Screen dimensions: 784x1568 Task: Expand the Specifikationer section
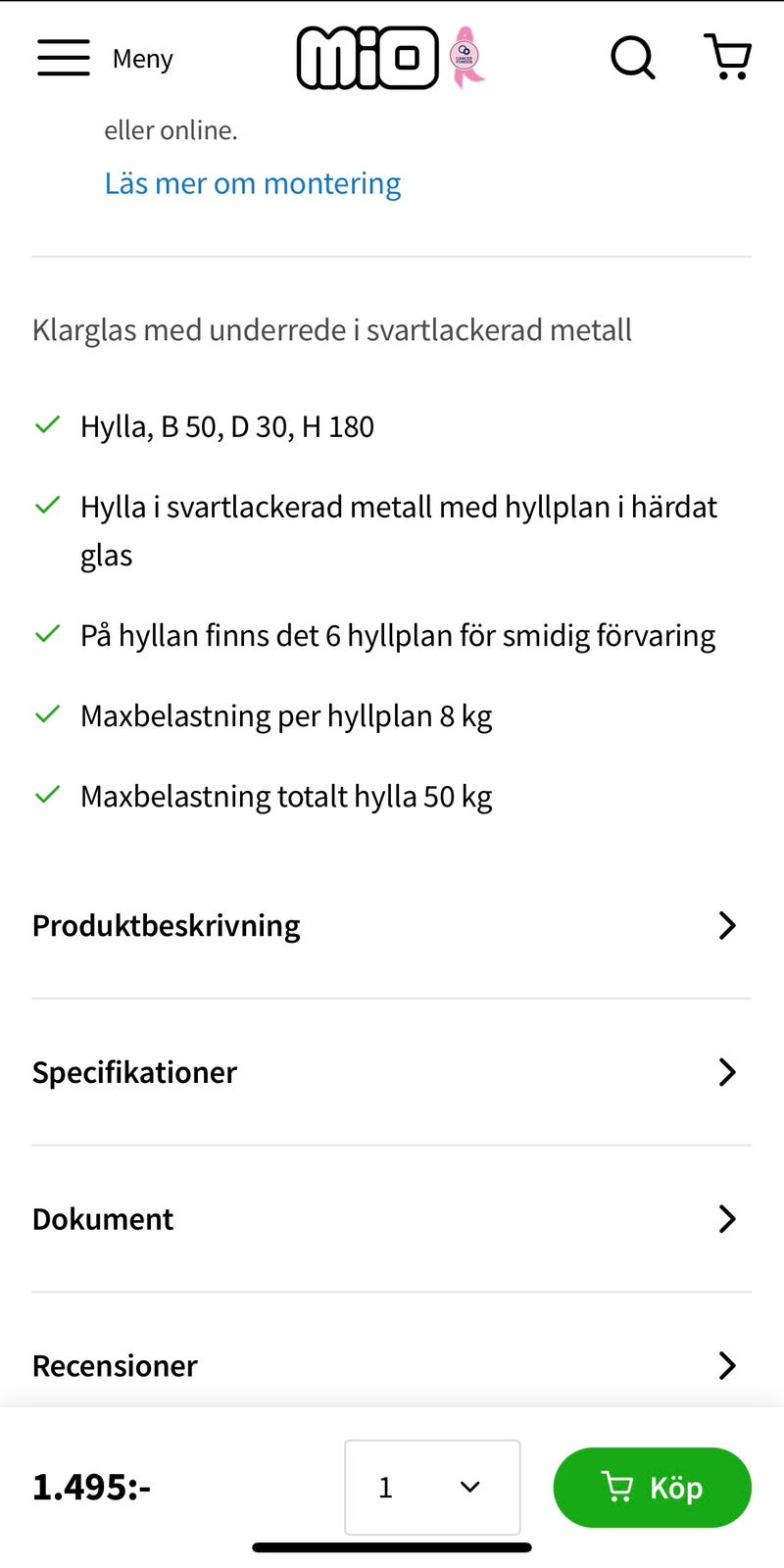click(135, 1072)
